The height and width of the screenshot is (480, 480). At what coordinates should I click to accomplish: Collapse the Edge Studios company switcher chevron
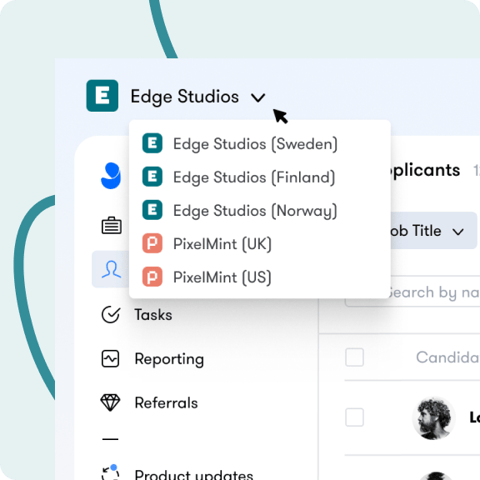click(258, 98)
